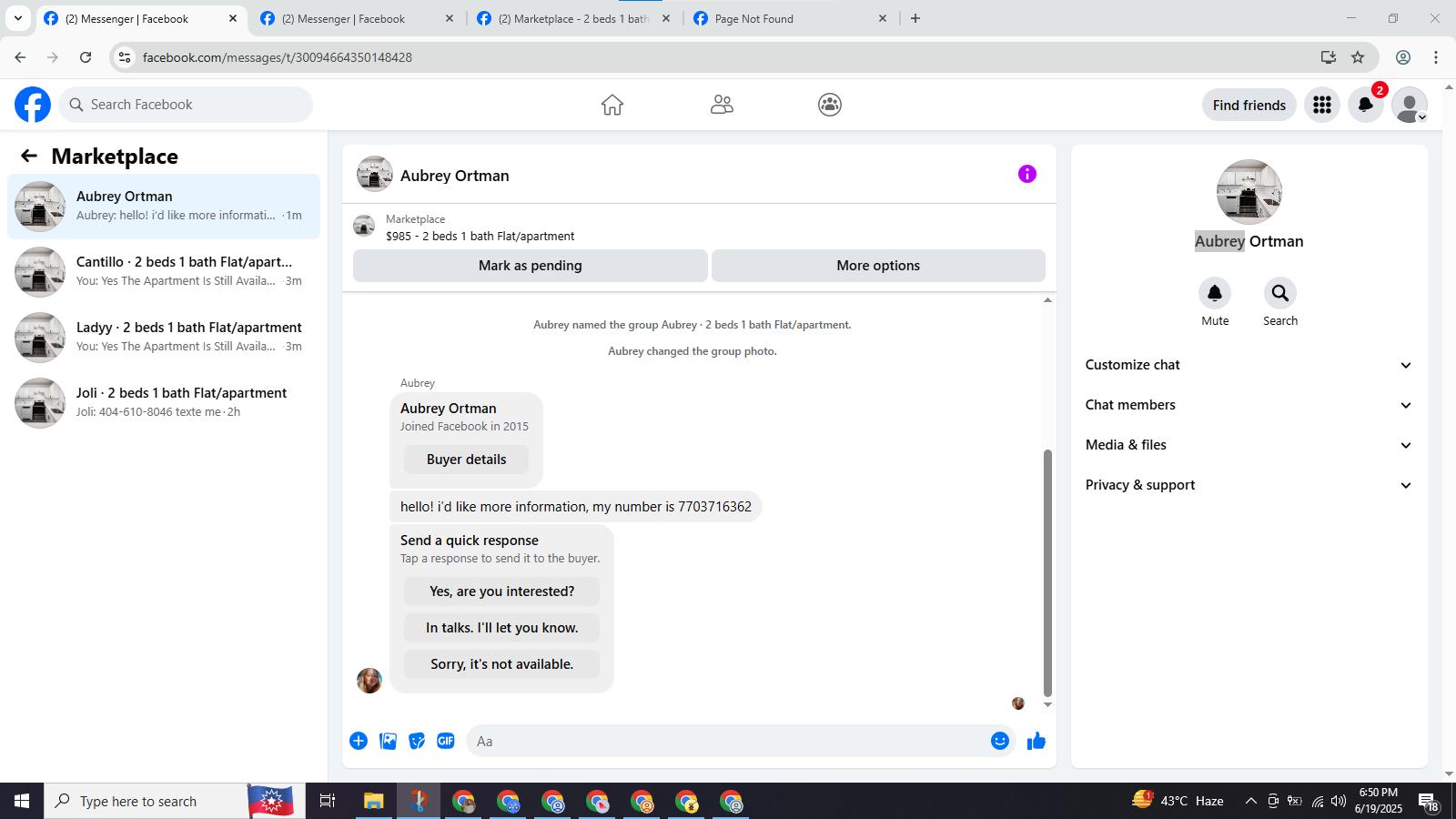View site information in the address bar
The width and height of the screenshot is (1456, 819).
125,57
